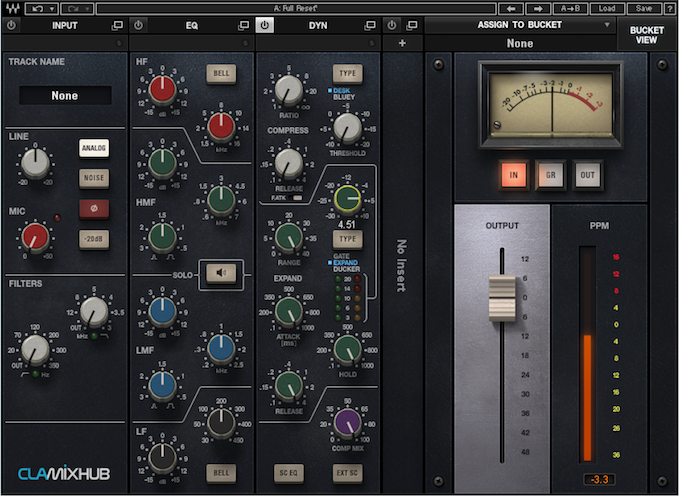This screenshot has height=497, width=680.
Task: Toggle the NOISE button
Action: click(x=94, y=178)
